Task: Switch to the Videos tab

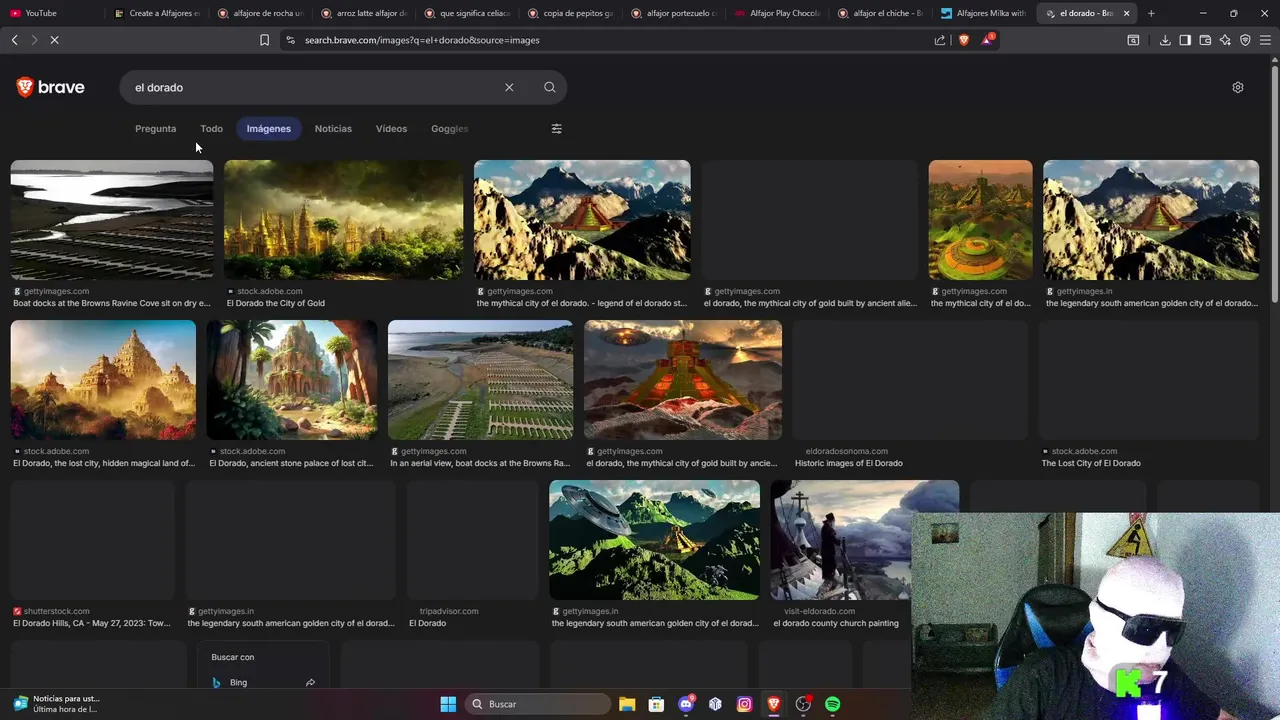Action: [391, 128]
